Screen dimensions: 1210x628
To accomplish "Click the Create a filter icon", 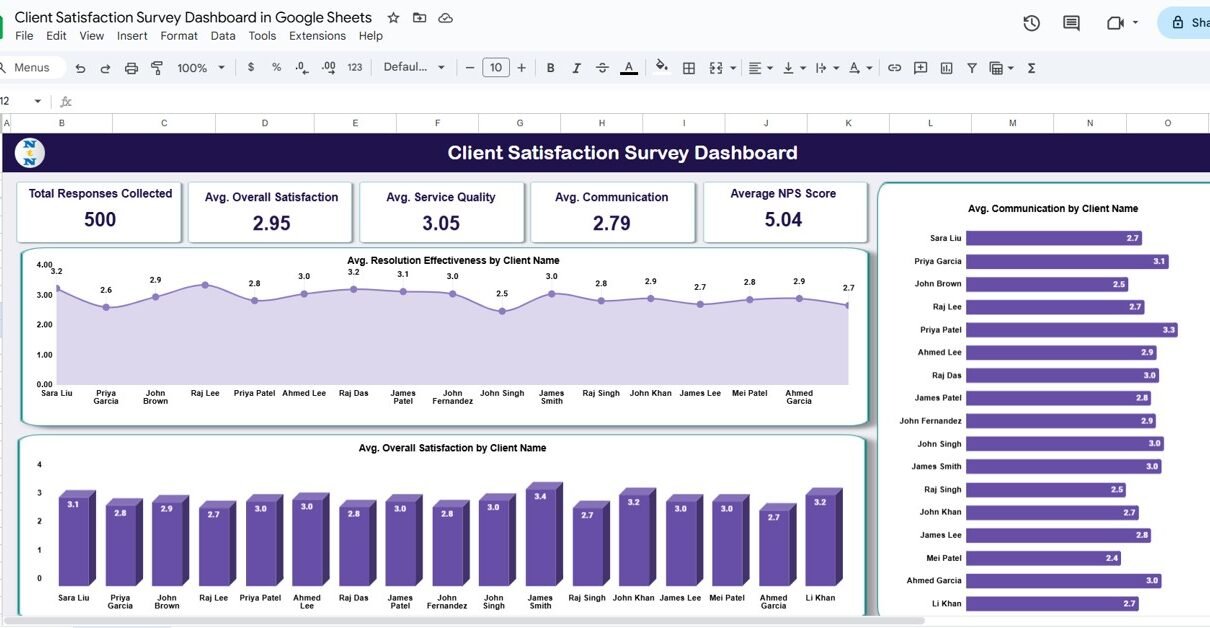I will [971, 68].
